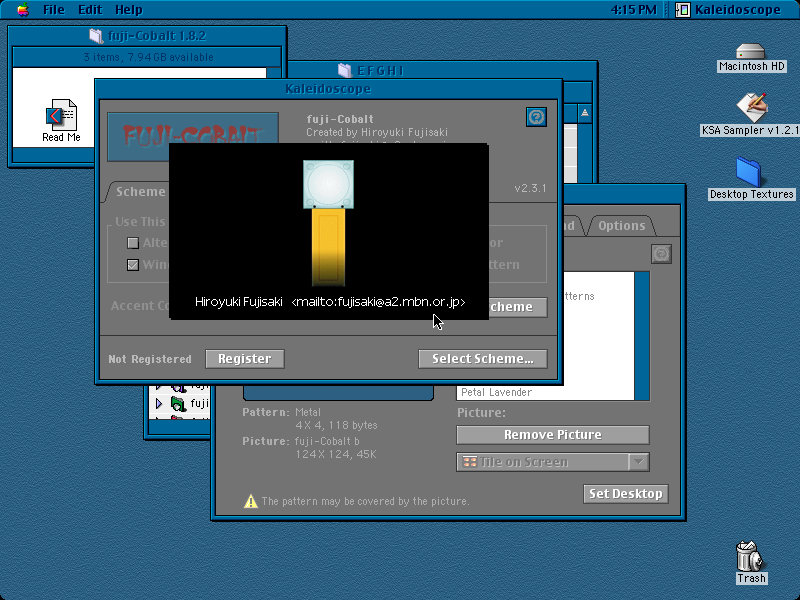Click the Register button
The width and height of the screenshot is (800, 600).
coord(245,359)
